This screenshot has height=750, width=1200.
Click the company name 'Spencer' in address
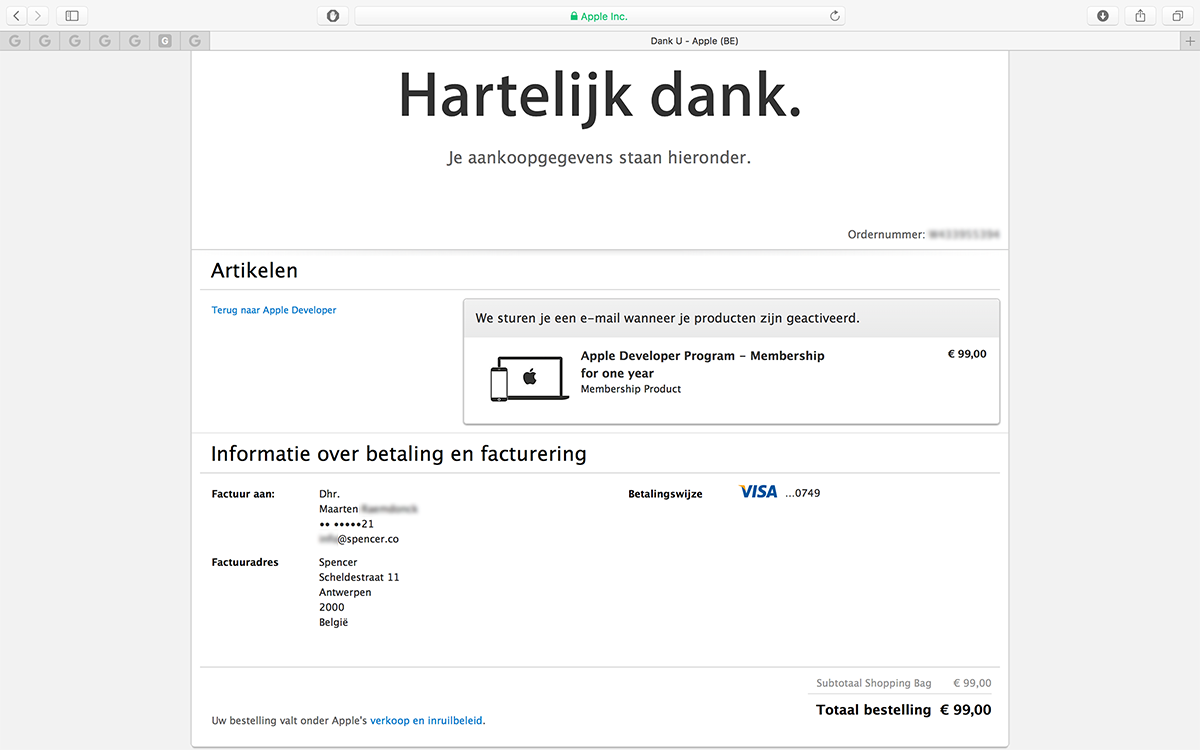[x=338, y=562]
